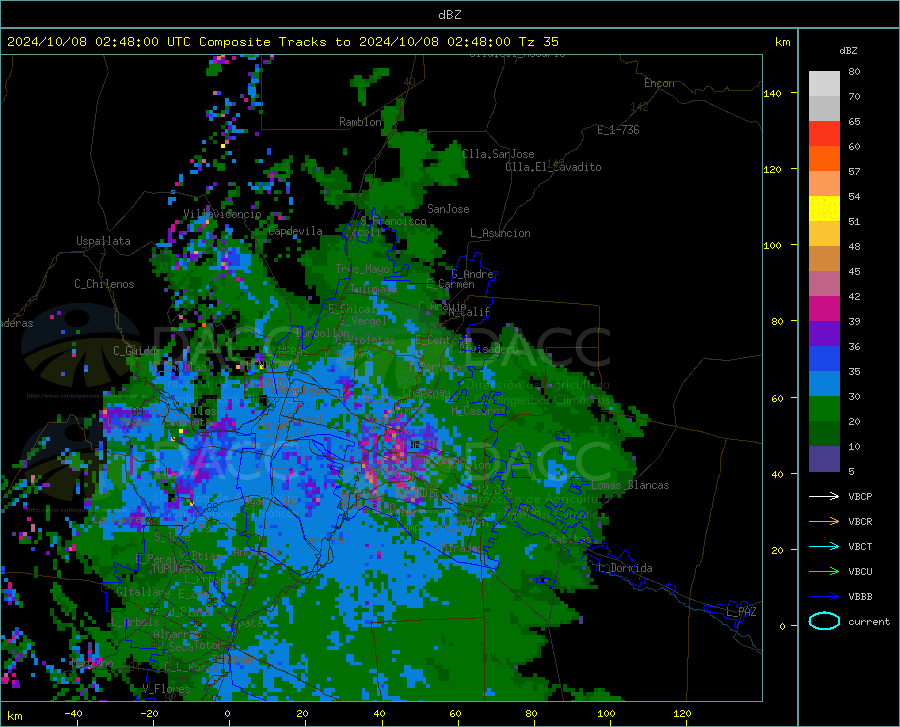Click the Lomas_Blancas place label

(x=630, y=485)
